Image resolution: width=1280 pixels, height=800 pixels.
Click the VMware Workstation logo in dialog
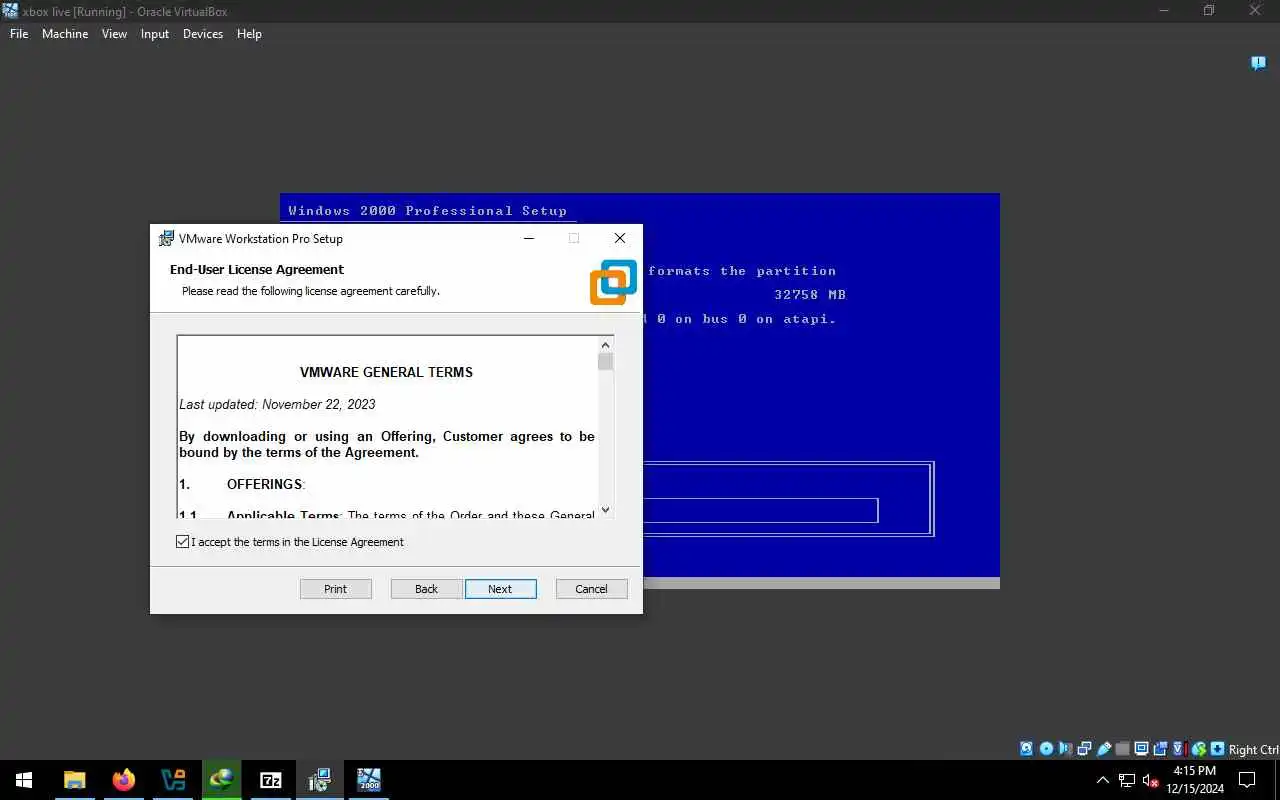[x=613, y=282]
